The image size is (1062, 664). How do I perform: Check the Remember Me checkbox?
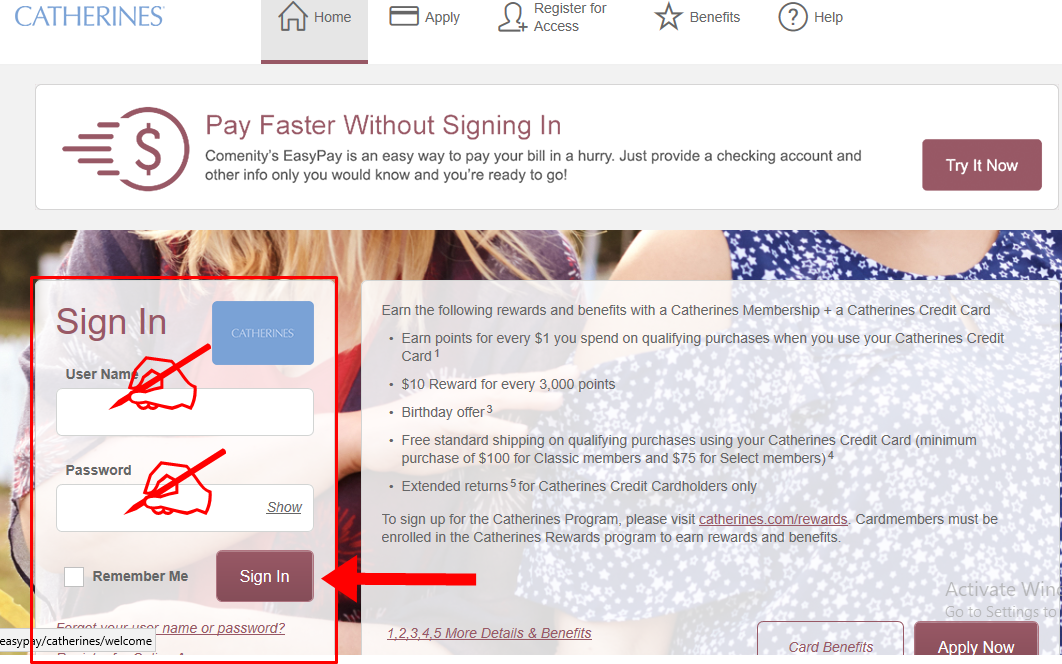(74, 577)
